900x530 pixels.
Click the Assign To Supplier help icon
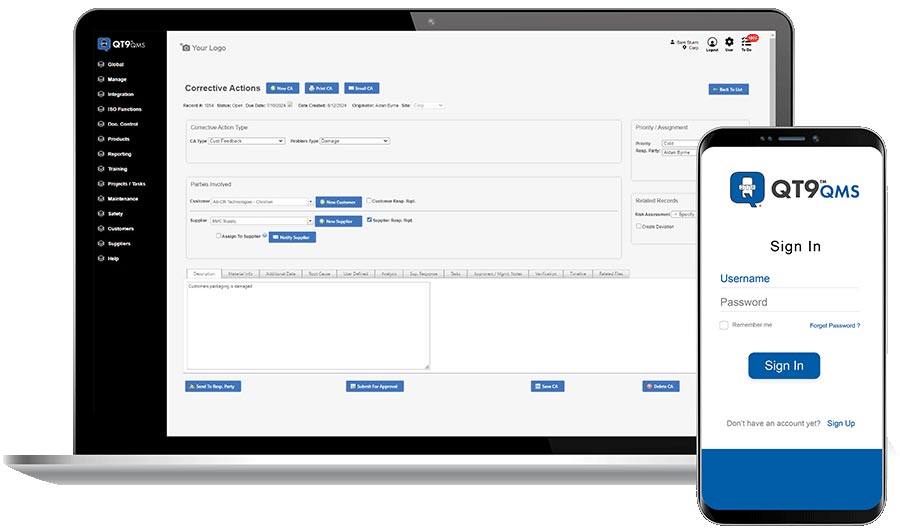coord(265,235)
